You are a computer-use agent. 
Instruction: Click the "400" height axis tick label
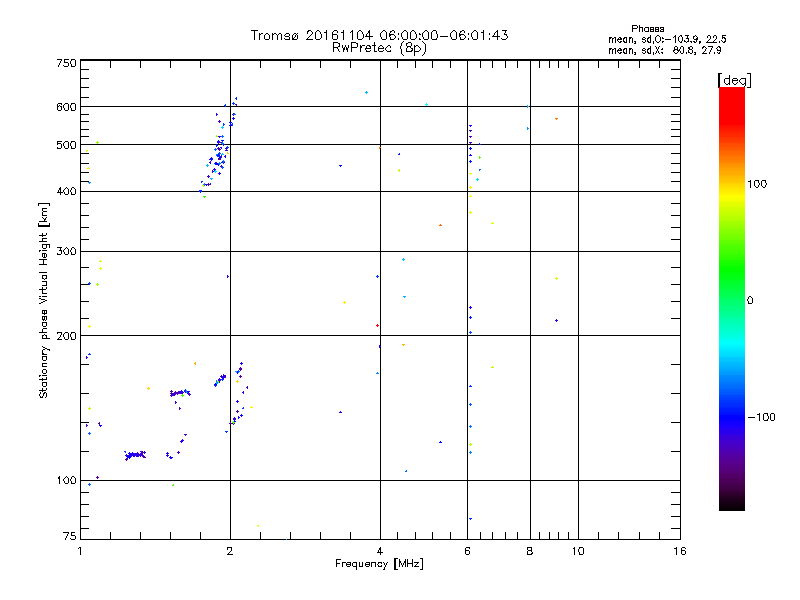[x=67, y=192]
